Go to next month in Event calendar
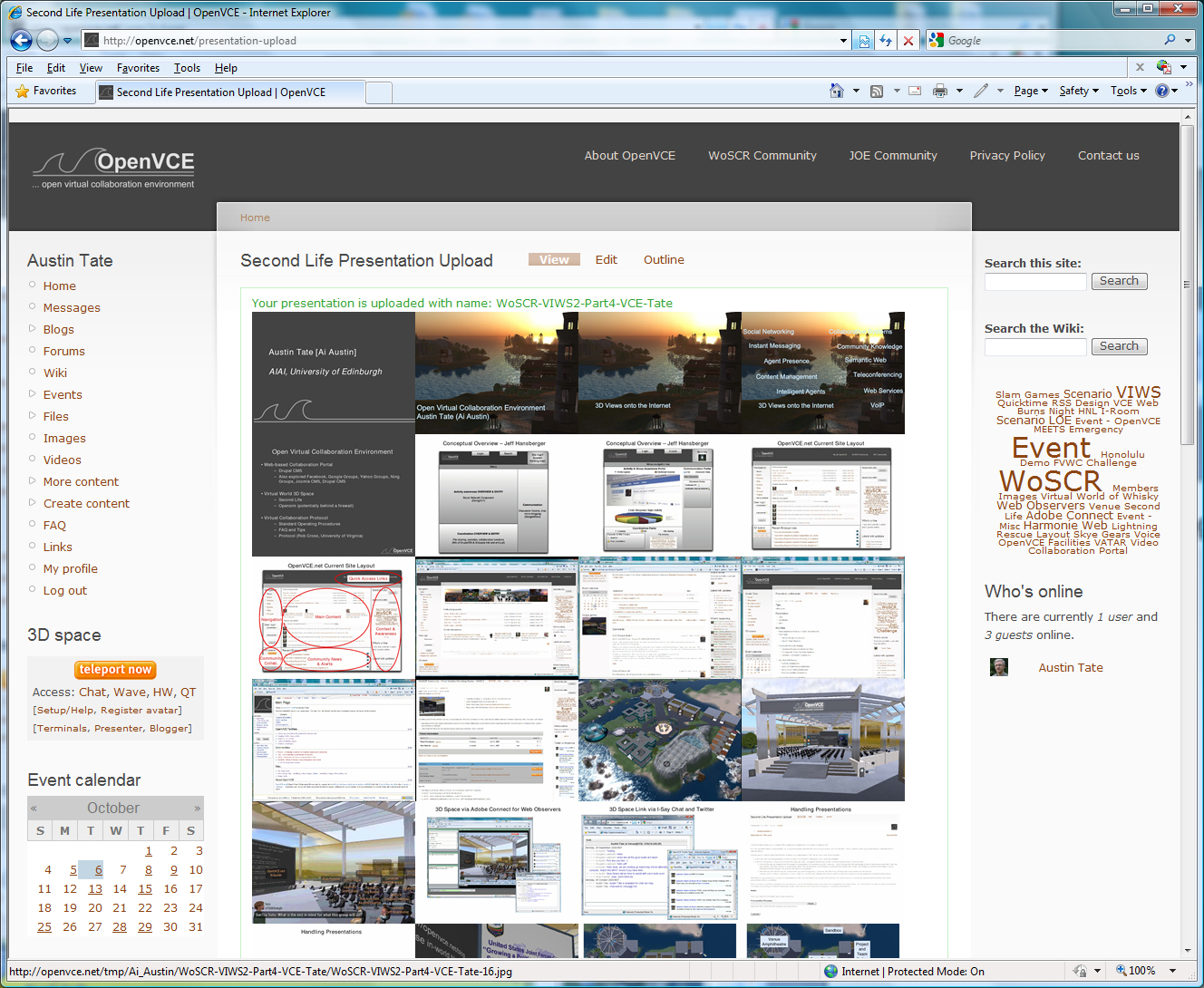 pos(197,808)
